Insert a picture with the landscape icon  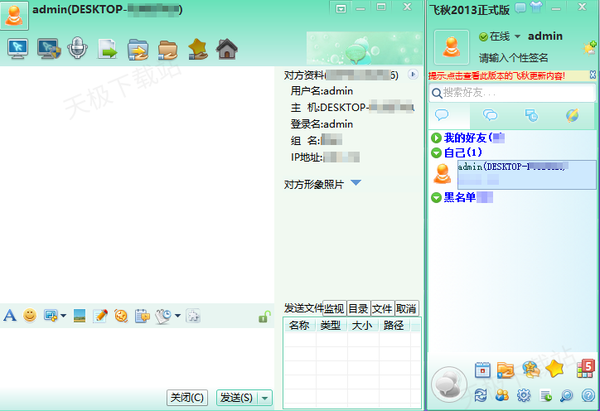pos(80,316)
